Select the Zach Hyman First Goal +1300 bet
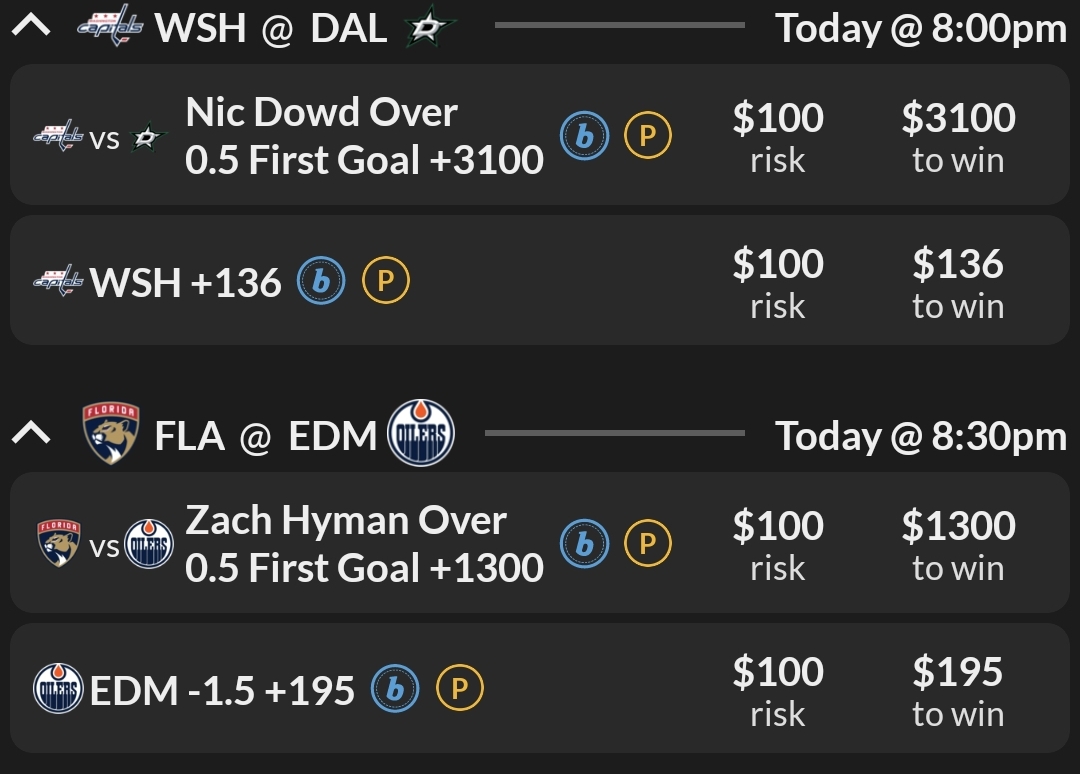Image resolution: width=1080 pixels, height=774 pixels. click(364, 544)
